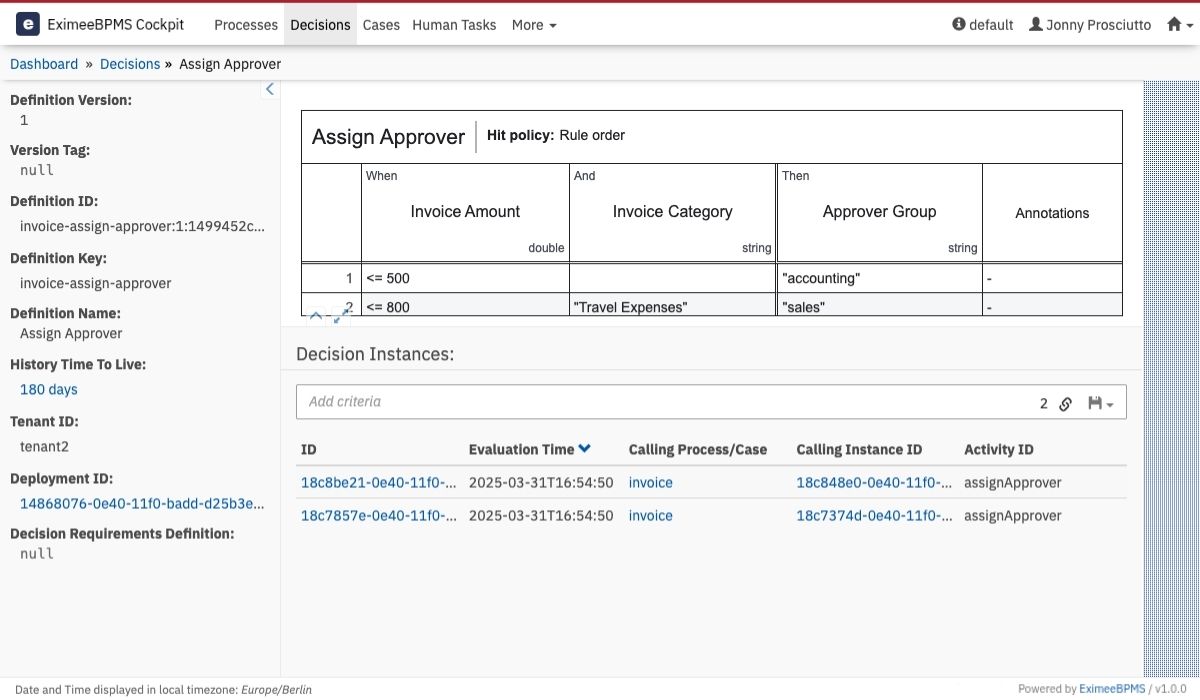Click the EximeeBPMS Cockpit title

tap(116, 25)
